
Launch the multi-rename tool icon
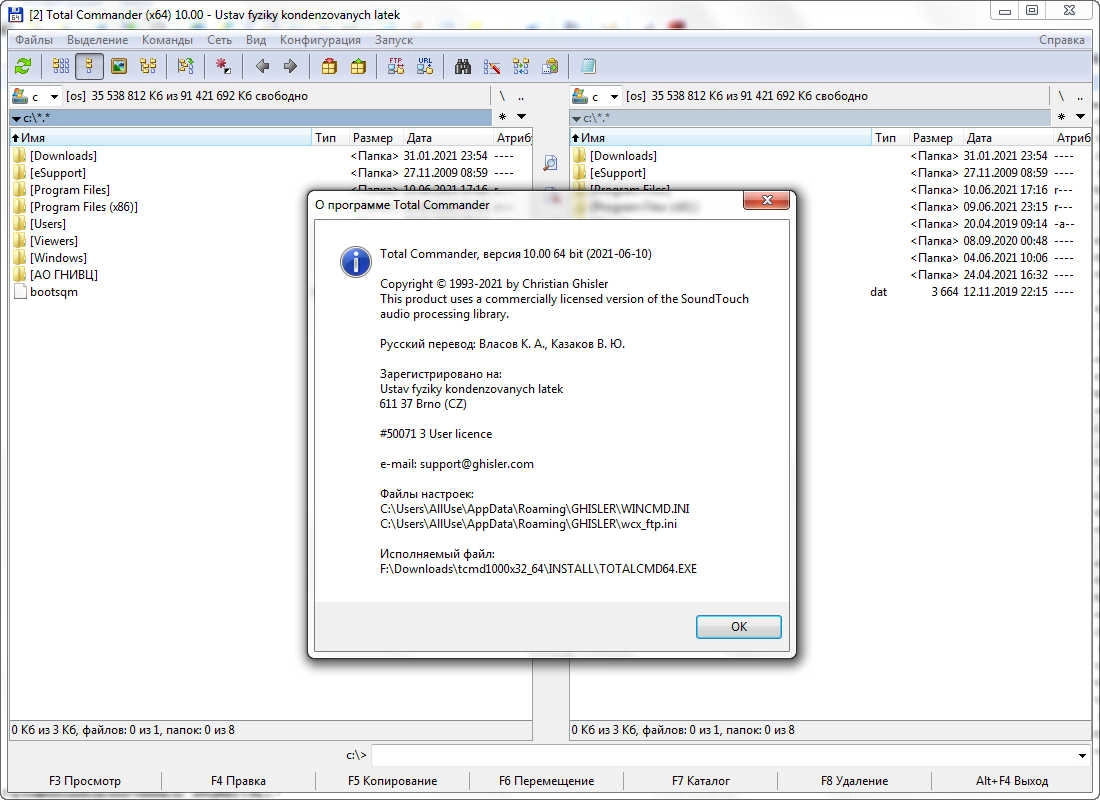click(492, 67)
